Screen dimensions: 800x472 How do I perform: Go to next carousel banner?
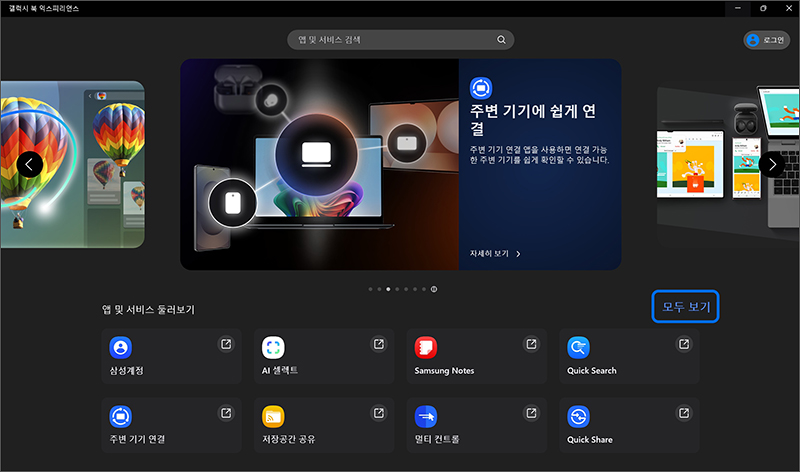(x=772, y=164)
